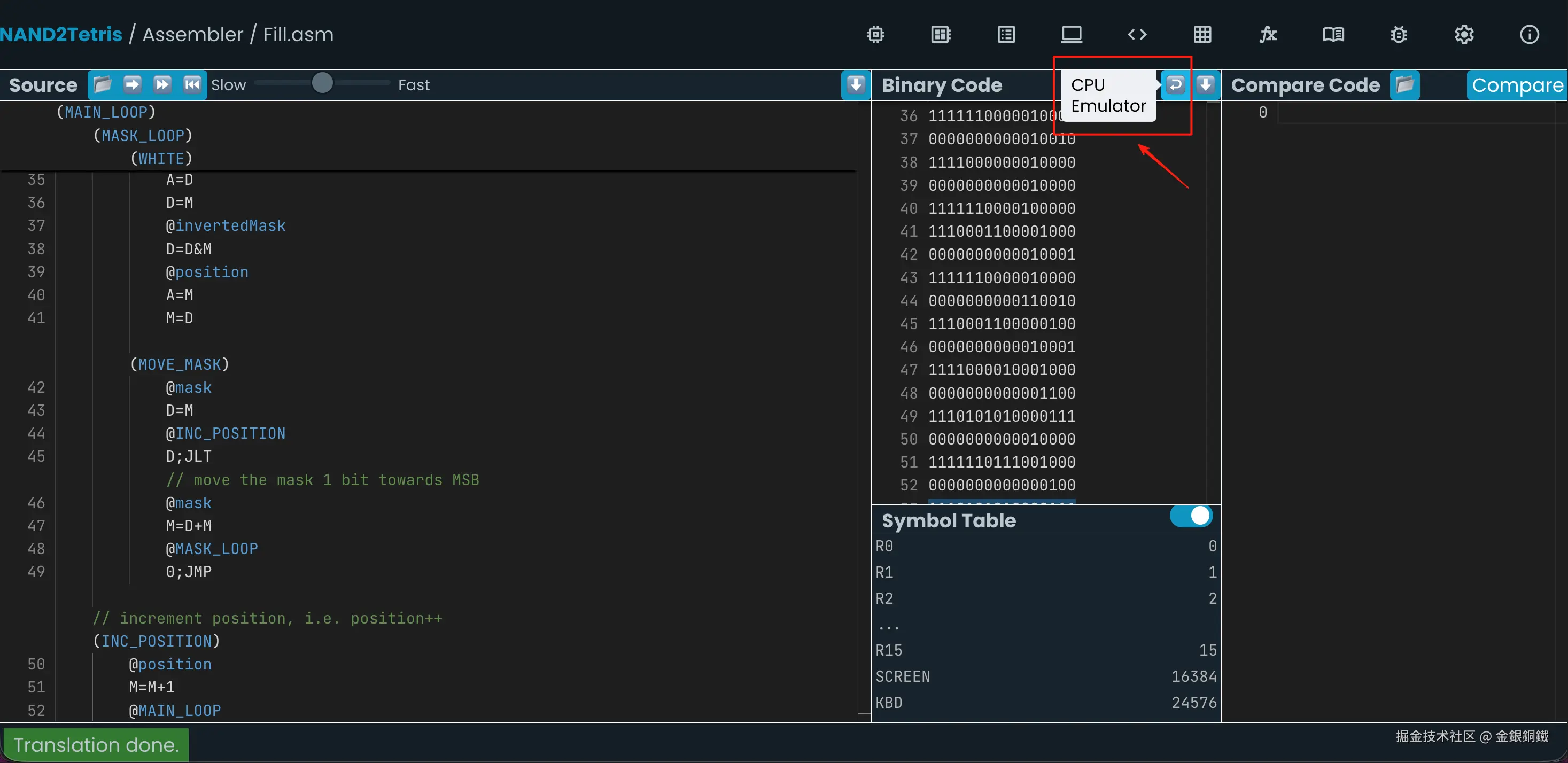Step translation with single arrow button
This screenshot has height=763, width=1568.
tap(132, 84)
